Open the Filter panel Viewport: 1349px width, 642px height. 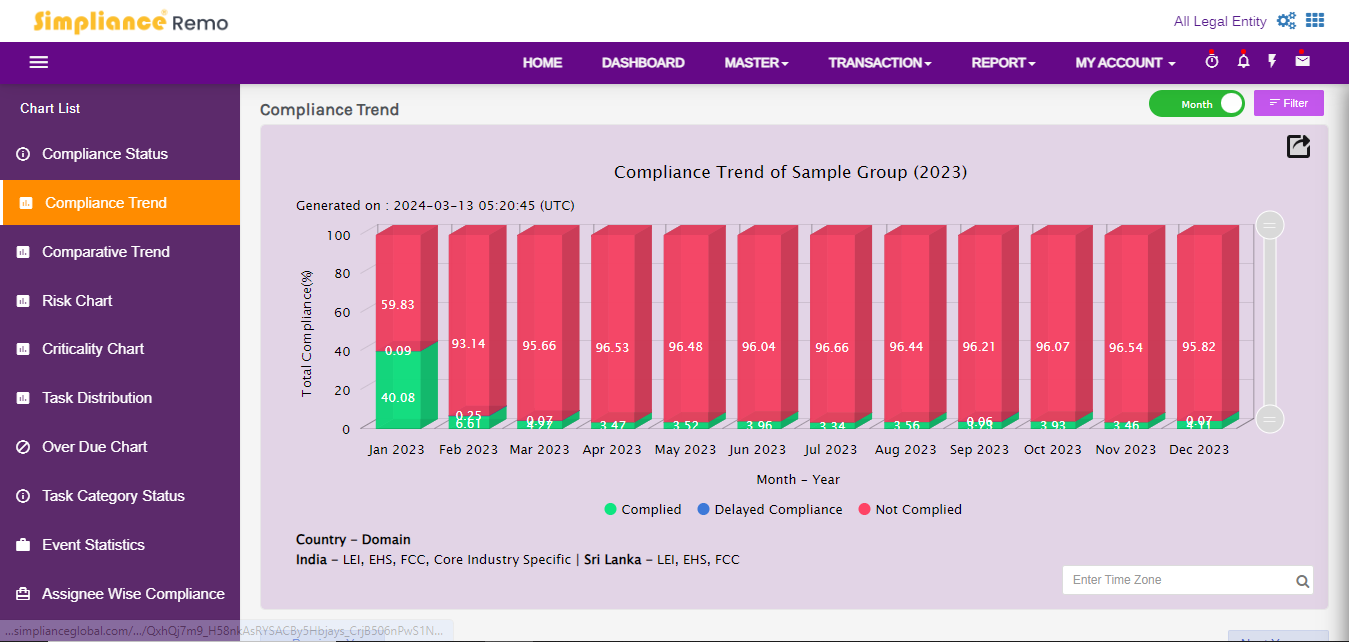pyautogui.click(x=1288, y=102)
